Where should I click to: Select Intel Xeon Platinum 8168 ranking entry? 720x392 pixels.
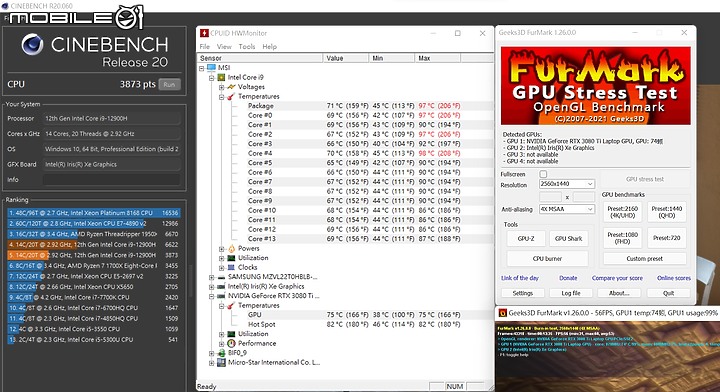tap(94, 213)
